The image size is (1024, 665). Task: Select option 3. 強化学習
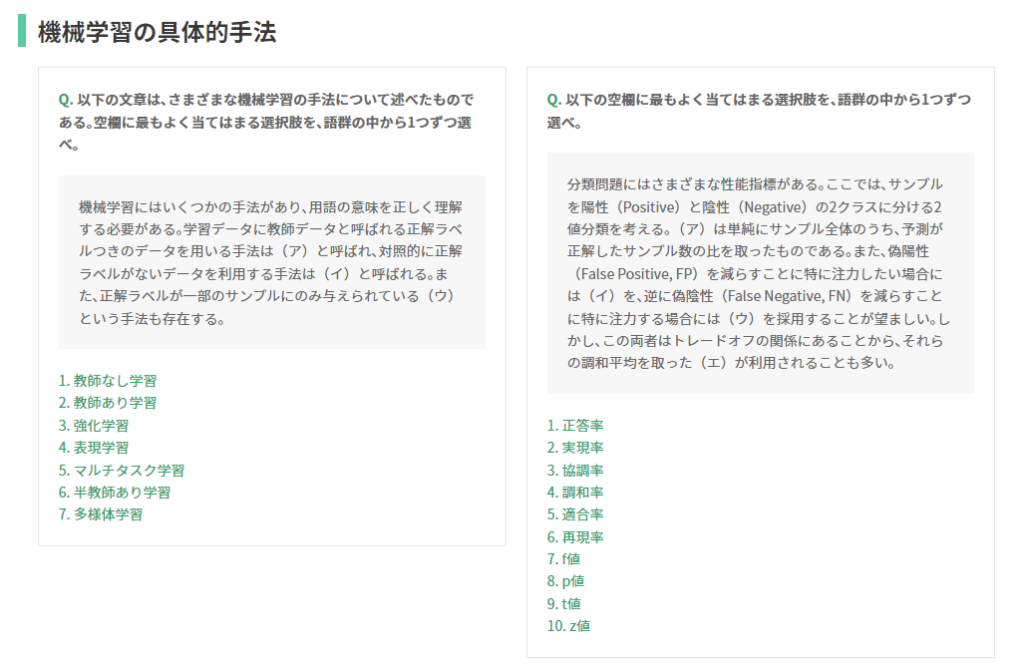click(93, 425)
